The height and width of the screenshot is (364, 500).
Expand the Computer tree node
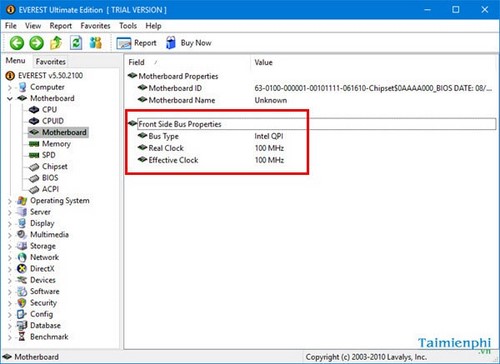(x=10, y=88)
